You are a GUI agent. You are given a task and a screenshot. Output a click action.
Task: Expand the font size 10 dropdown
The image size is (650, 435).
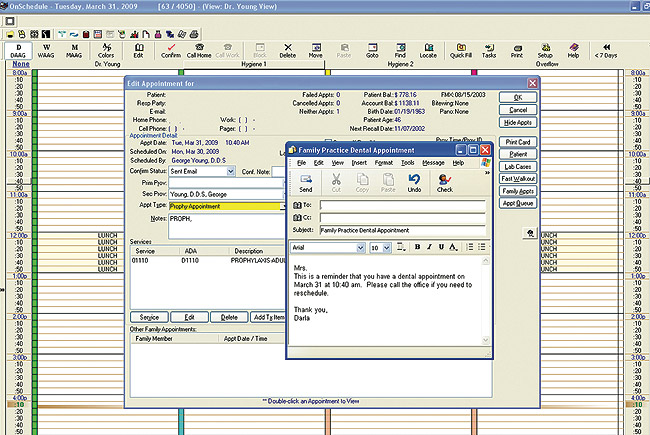tap(386, 246)
